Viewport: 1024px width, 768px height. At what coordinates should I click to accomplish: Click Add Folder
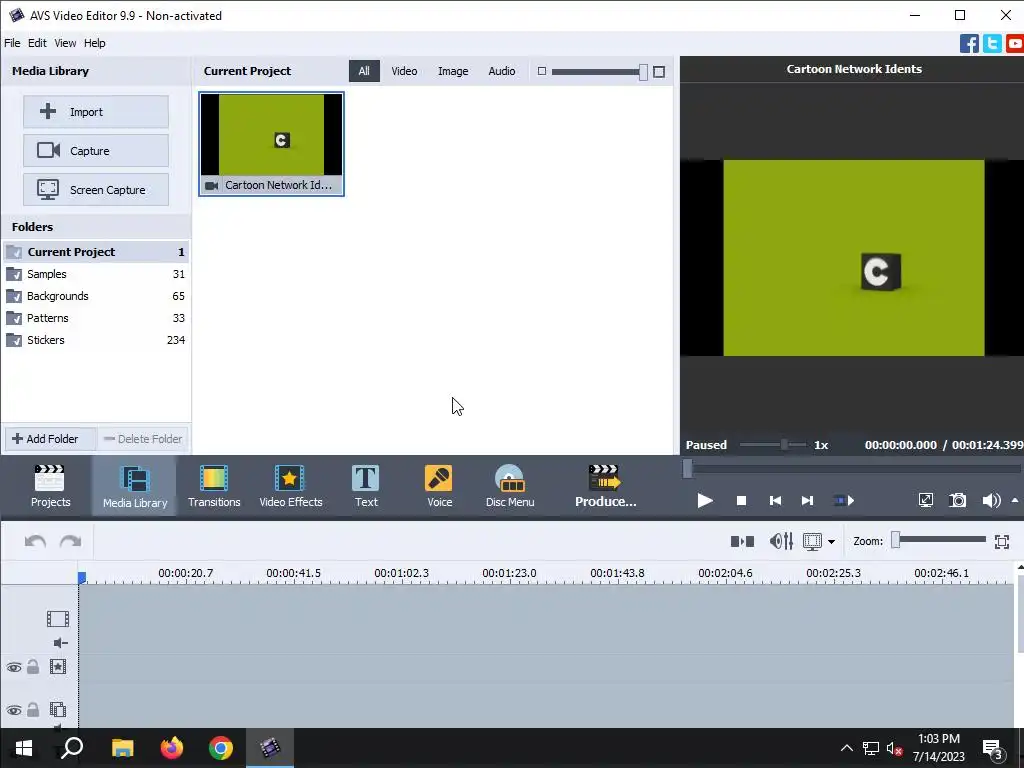pos(51,439)
